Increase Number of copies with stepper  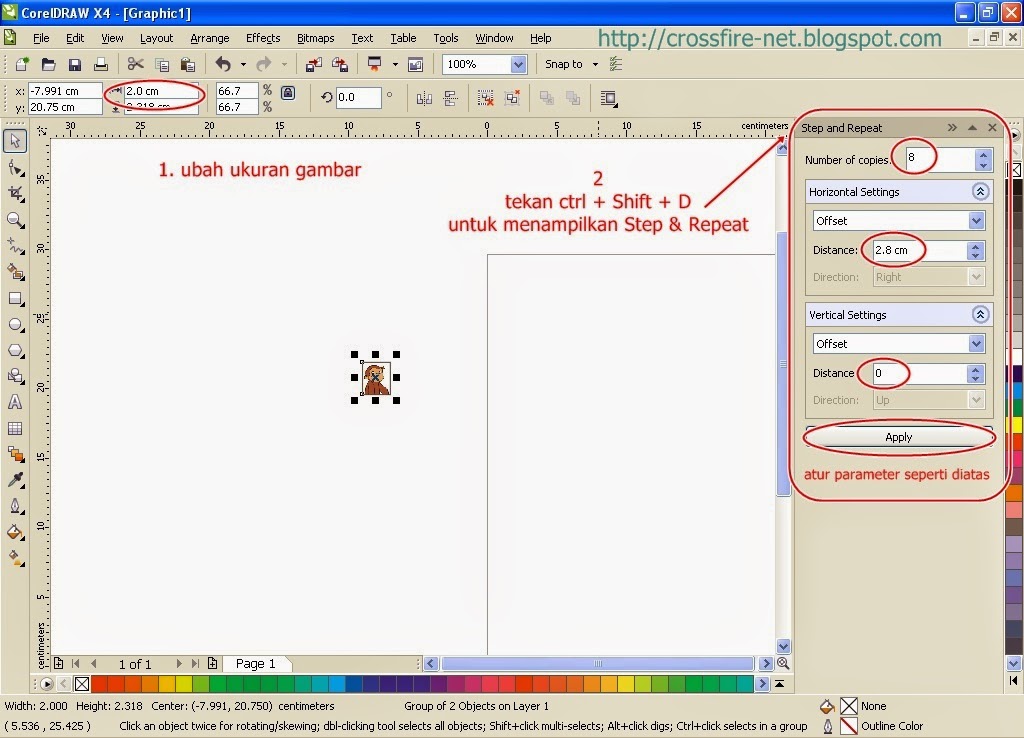984,155
